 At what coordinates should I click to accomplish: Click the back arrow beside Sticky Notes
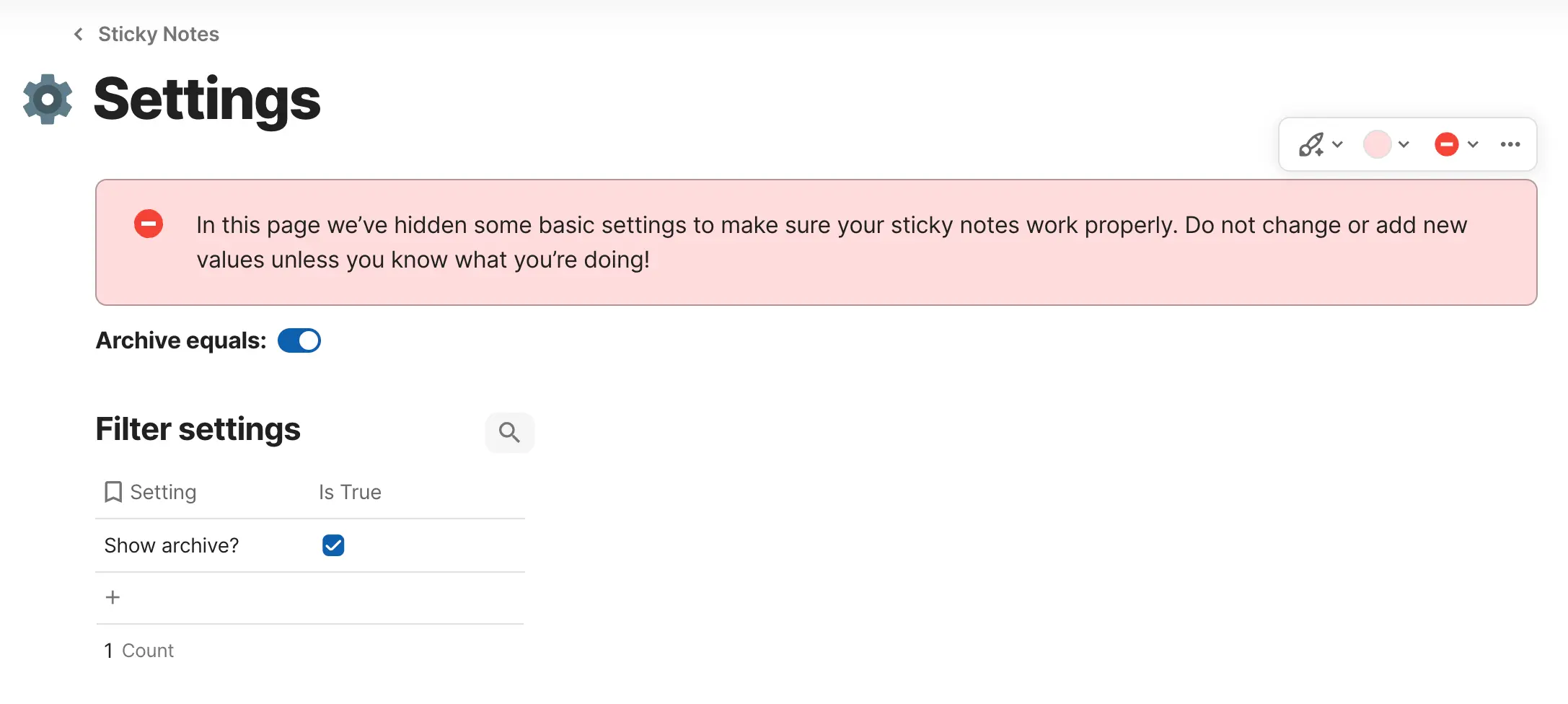(79, 34)
